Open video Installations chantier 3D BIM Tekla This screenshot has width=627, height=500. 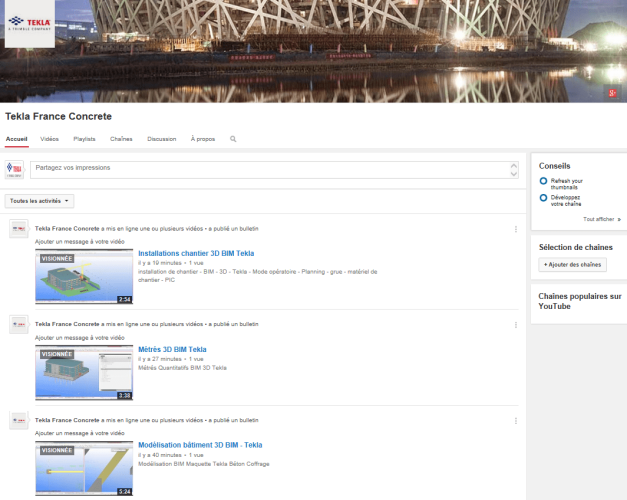coord(196,253)
